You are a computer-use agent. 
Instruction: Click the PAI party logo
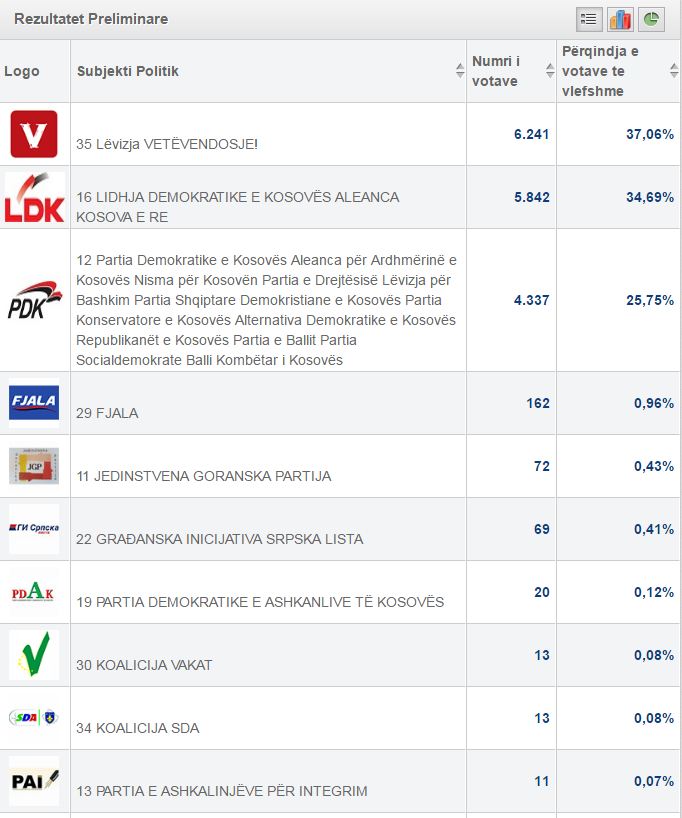34,781
